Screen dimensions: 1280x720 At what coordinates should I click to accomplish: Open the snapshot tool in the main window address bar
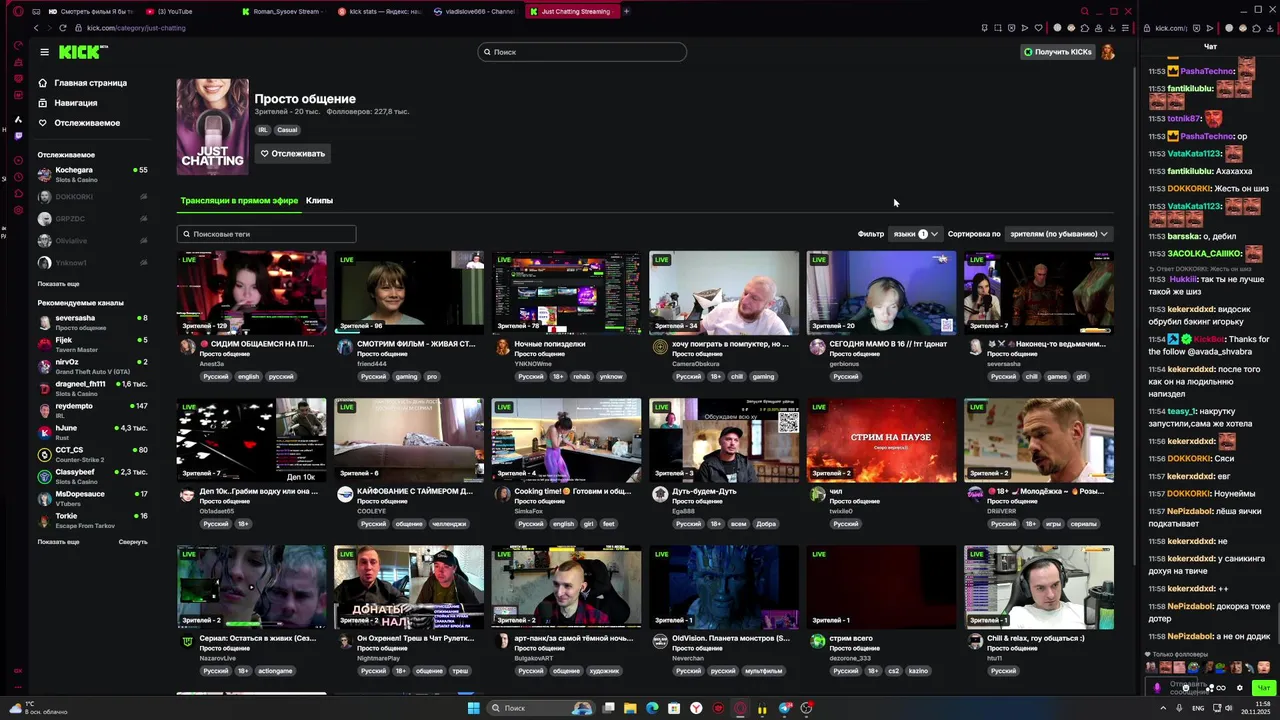coord(998,28)
